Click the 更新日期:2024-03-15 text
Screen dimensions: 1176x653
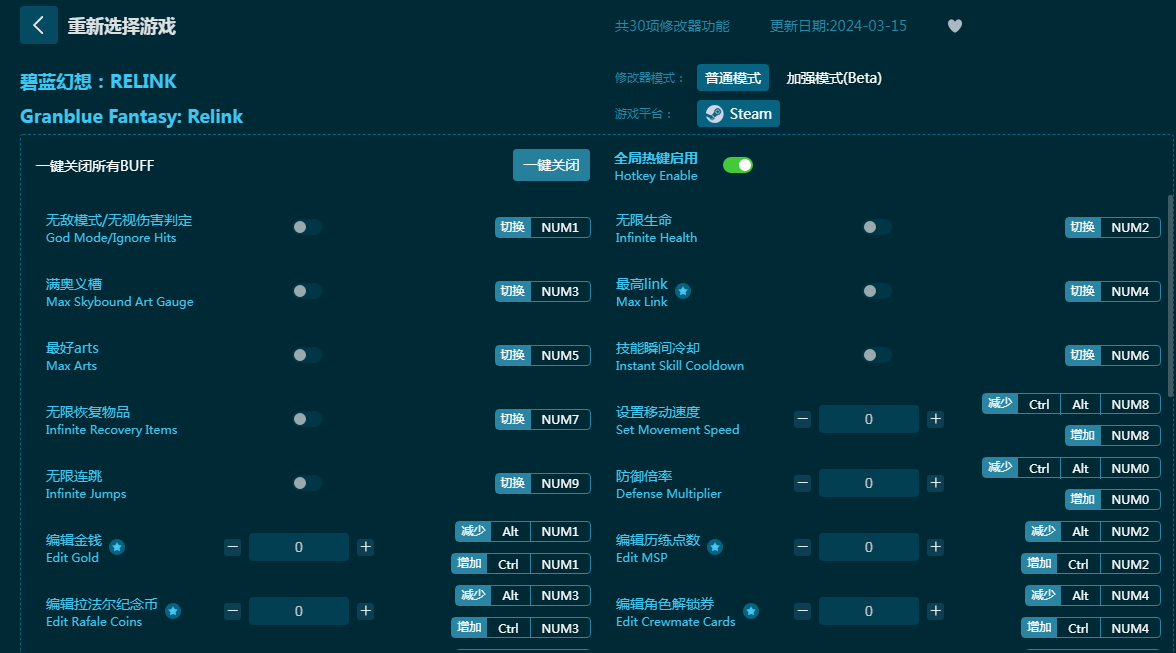click(838, 26)
